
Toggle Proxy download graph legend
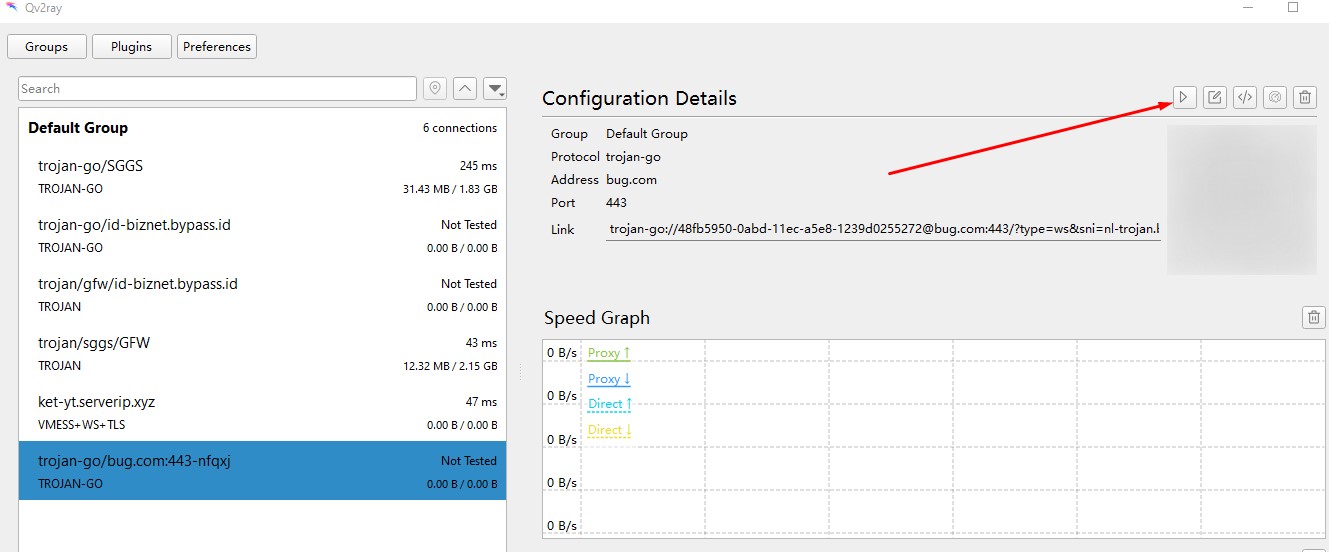click(609, 379)
